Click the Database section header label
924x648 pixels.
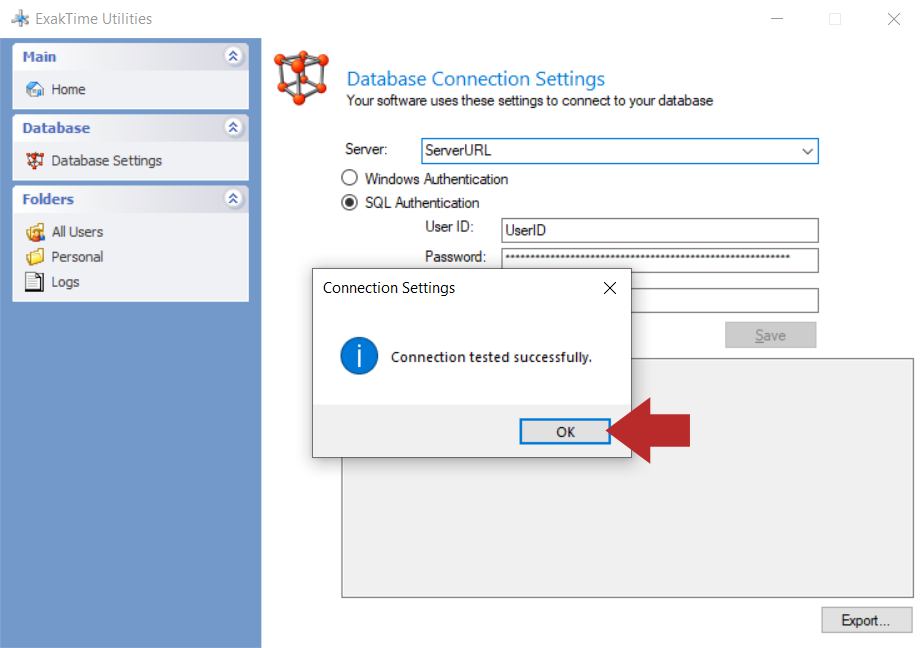click(57, 128)
